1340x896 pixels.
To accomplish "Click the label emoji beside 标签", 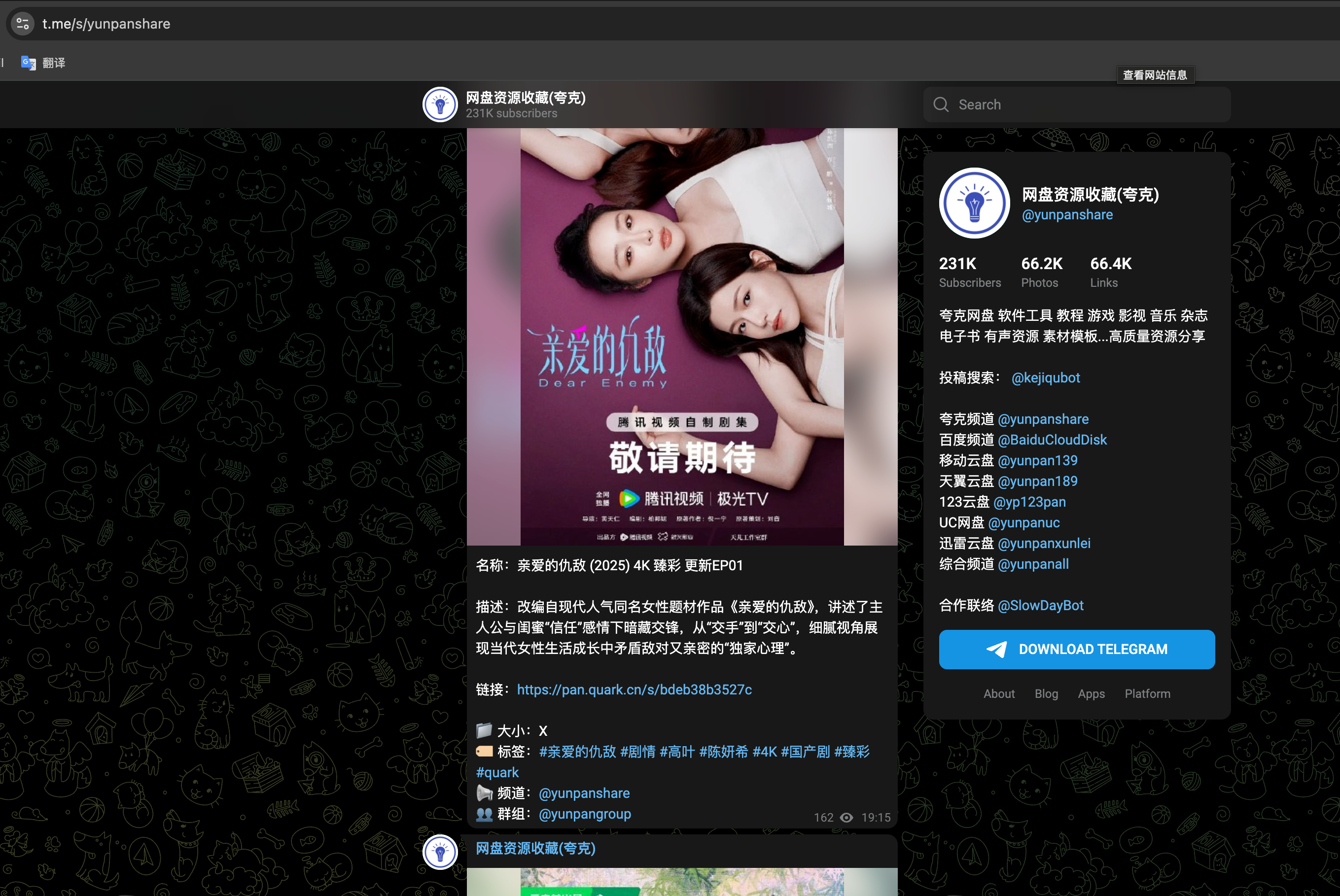I will [x=484, y=752].
